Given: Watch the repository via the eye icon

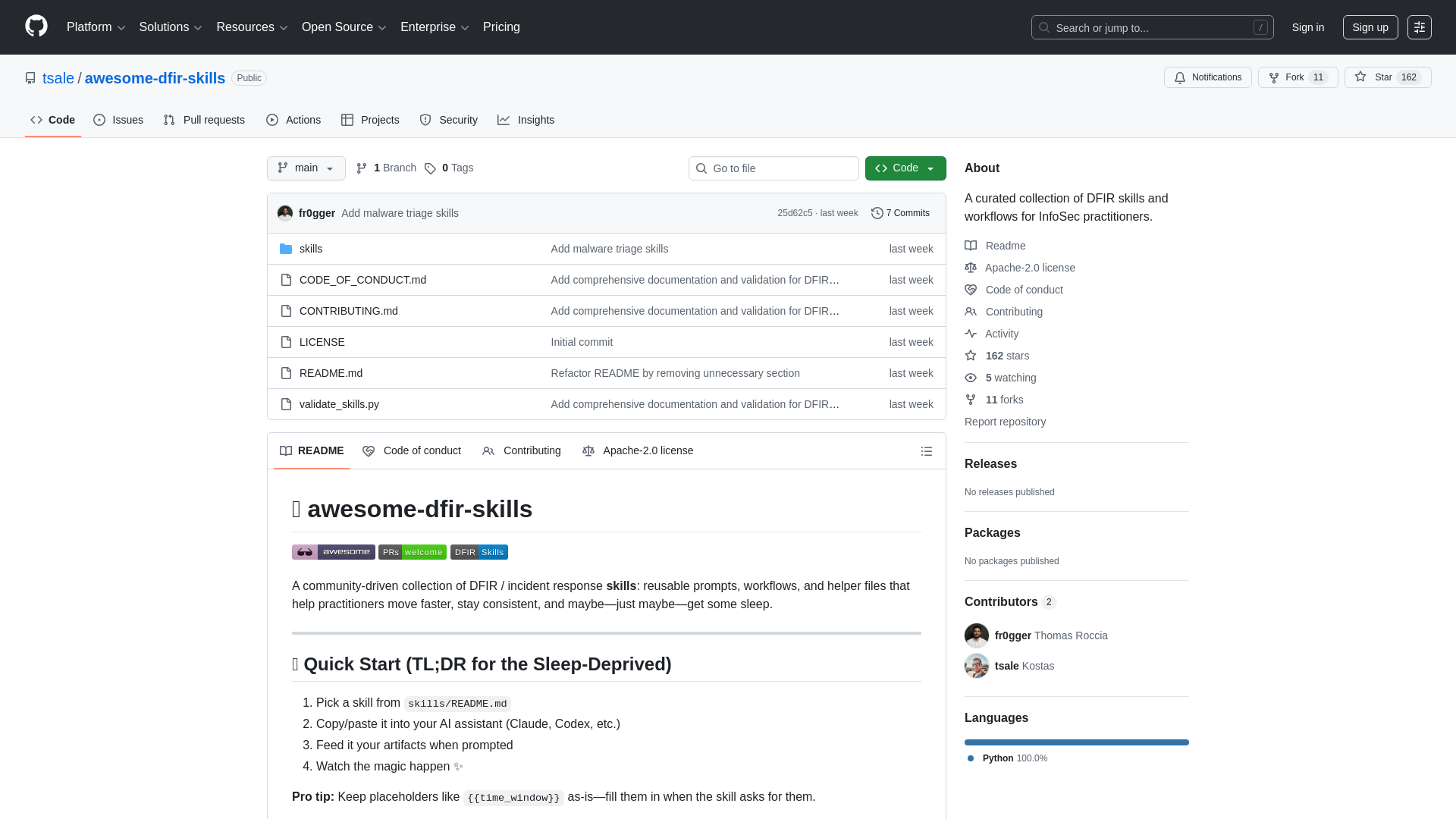Looking at the screenshot, I should pyautogui.click(x=971, y=378).
